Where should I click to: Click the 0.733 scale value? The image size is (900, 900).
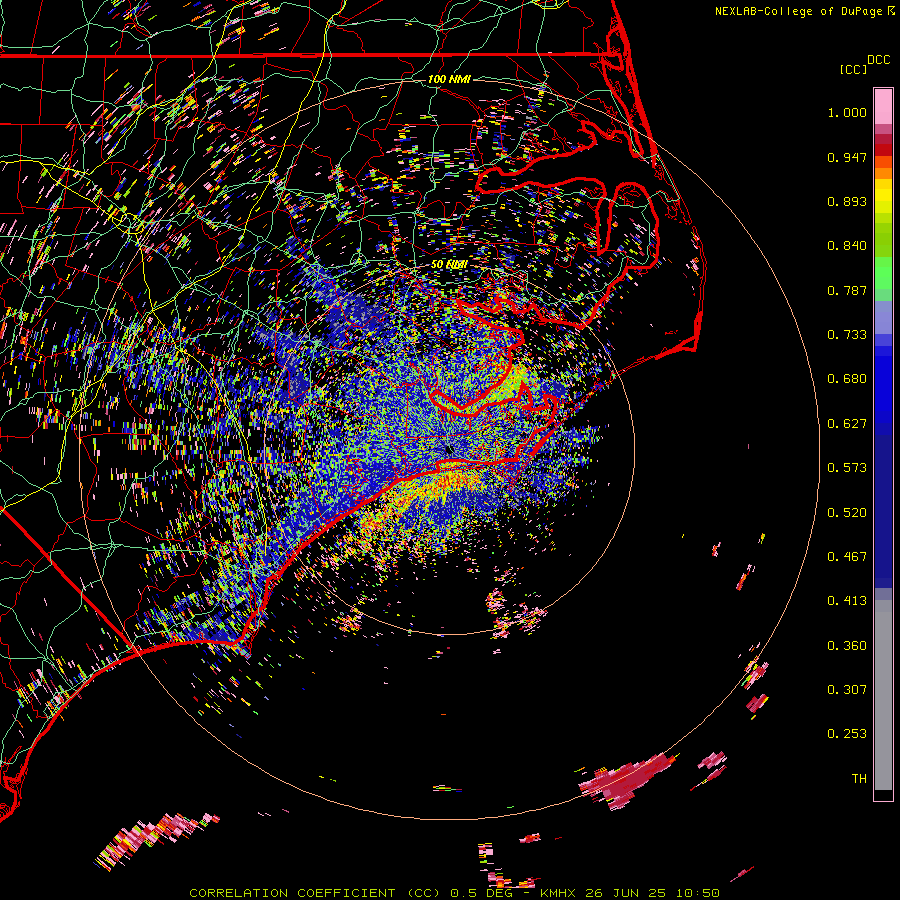click(847, 335)
